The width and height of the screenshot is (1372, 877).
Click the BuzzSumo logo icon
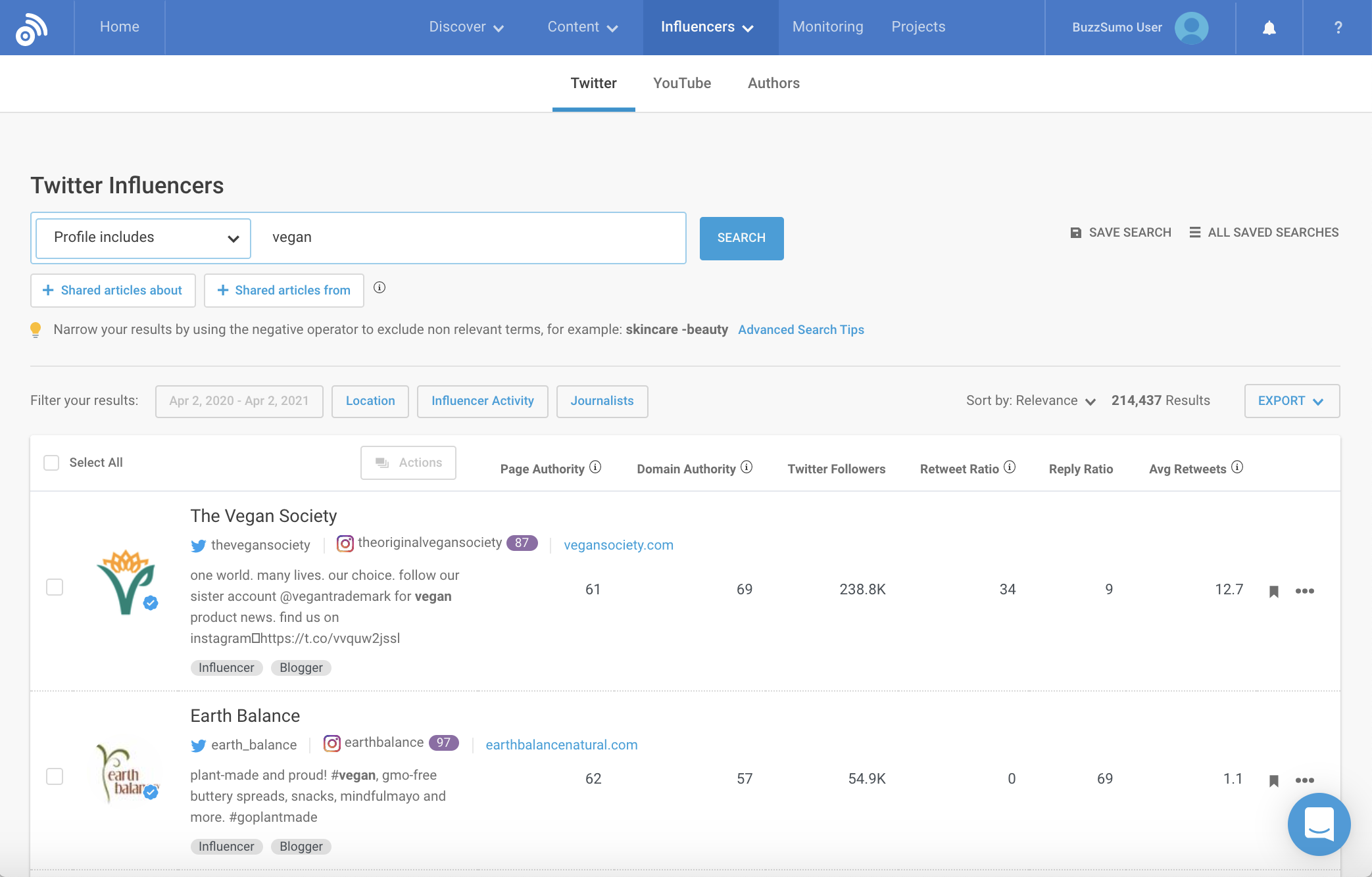pos(32,28)
